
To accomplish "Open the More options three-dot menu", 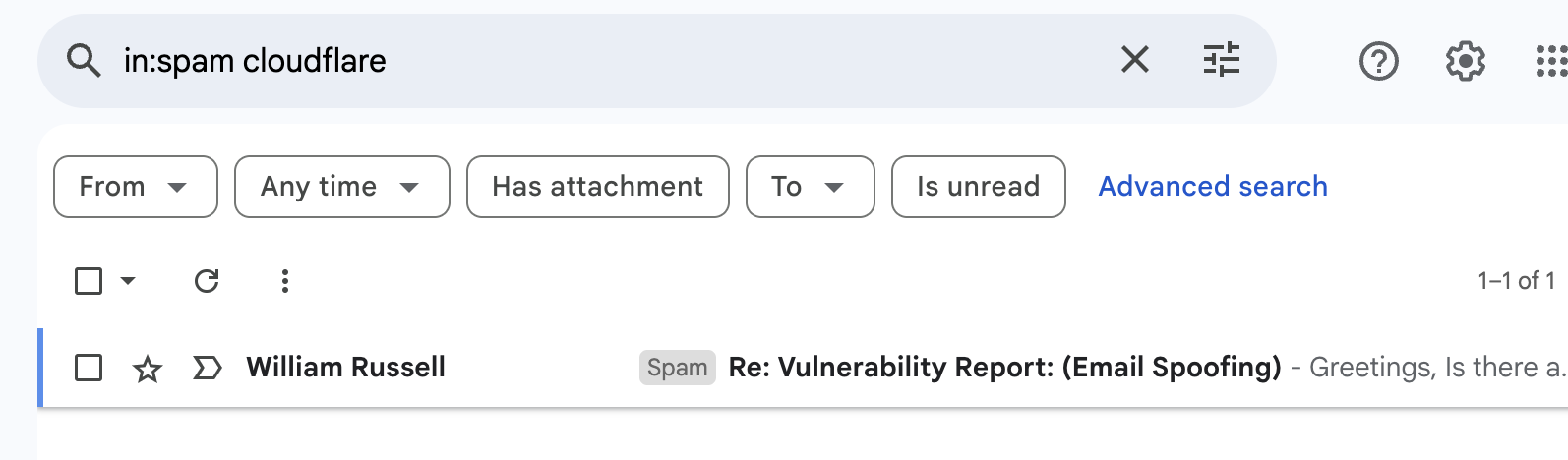I will pos(285,281).
